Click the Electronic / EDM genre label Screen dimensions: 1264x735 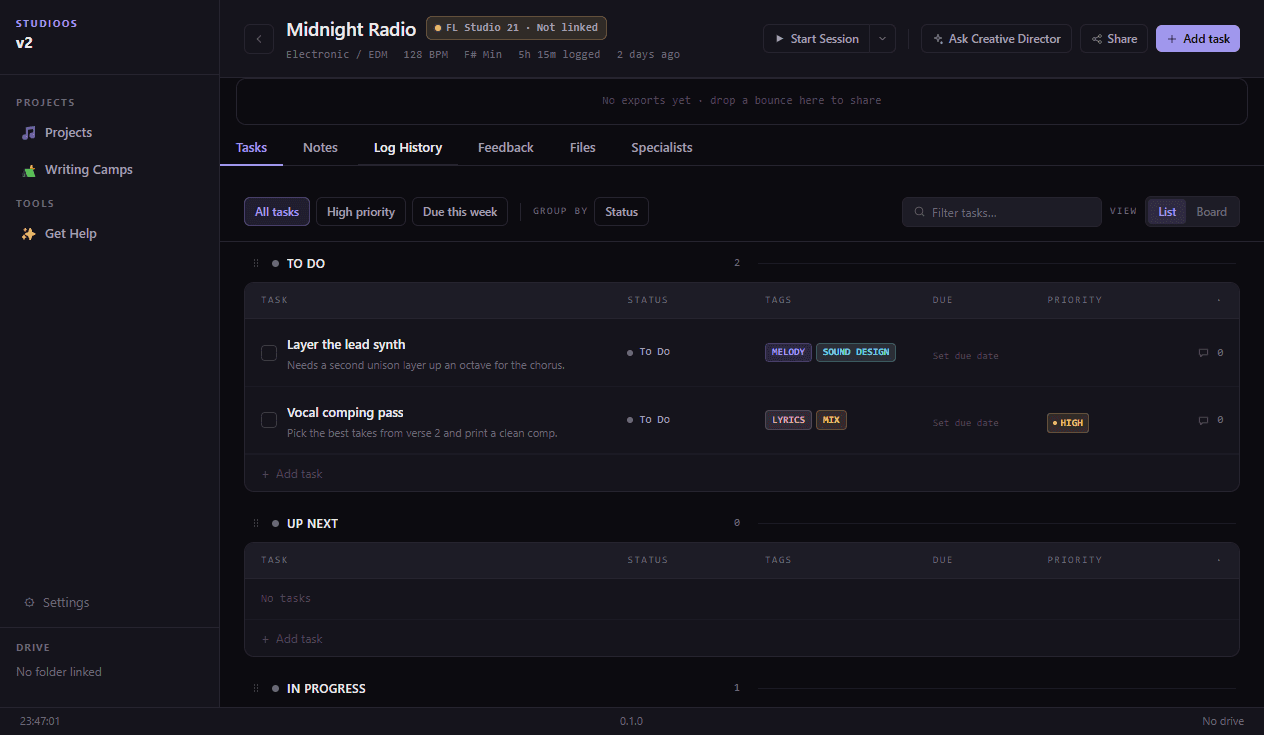(x=337, y=55)
